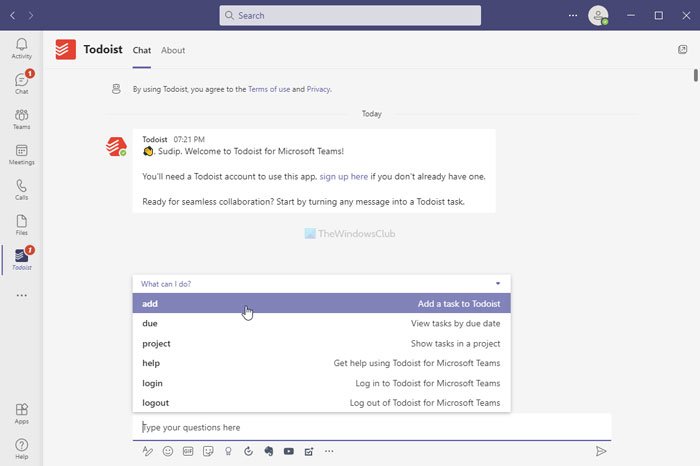
Task: Open the Apps store in sidebar
Action: [21, 413]
